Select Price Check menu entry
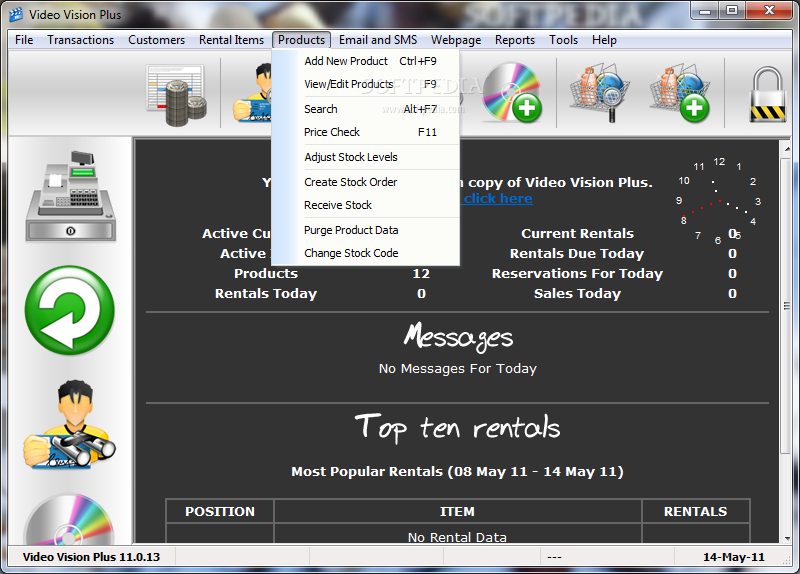The height and width of the screenshot is (574, 800). click(x=366, y=132)
